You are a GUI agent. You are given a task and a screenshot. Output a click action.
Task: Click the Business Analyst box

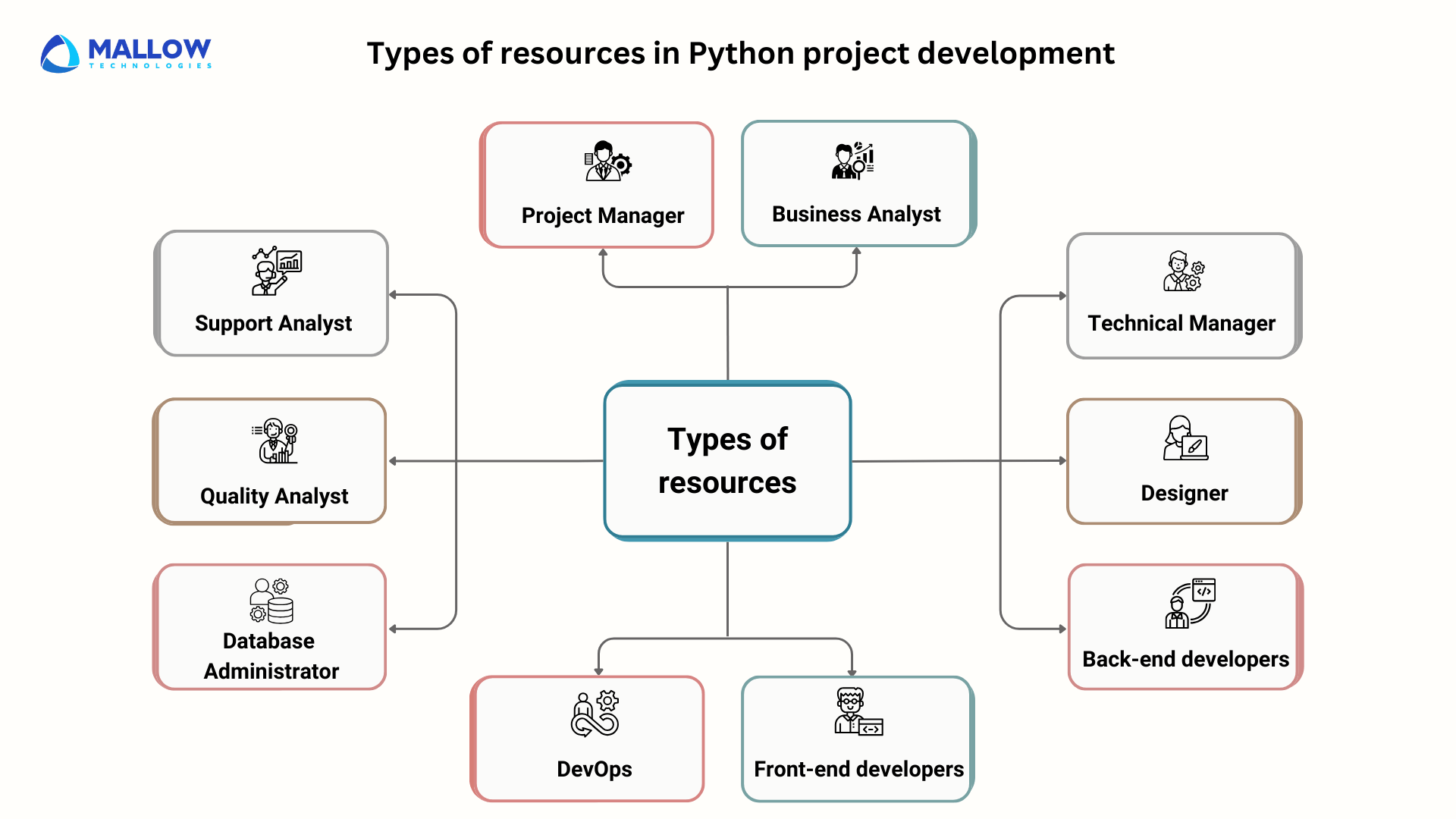[857, 184]
